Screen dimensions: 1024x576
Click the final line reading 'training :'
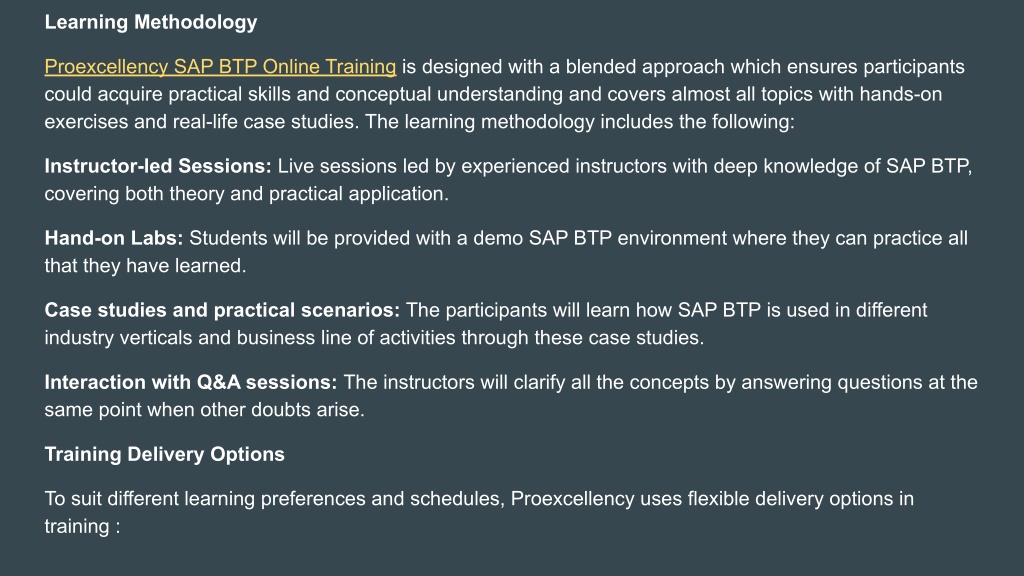(x=82, y=526)
